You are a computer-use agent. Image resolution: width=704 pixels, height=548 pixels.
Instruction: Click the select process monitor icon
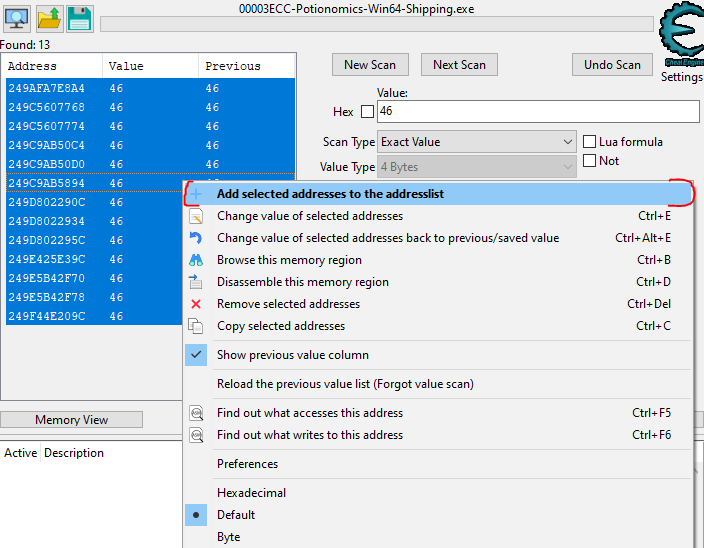click(x=17, y=18)
